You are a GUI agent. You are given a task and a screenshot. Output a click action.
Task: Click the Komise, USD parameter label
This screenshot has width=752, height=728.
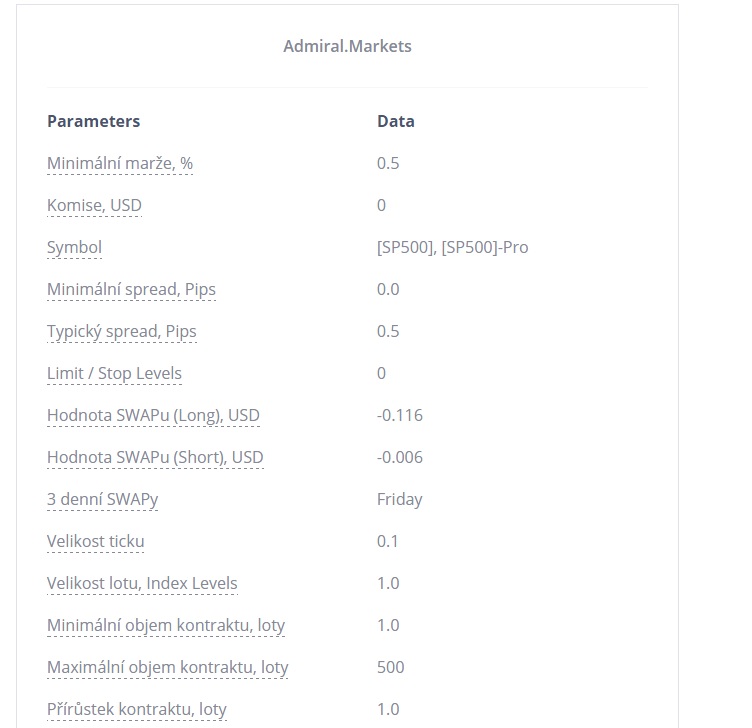tap(94, 205)
